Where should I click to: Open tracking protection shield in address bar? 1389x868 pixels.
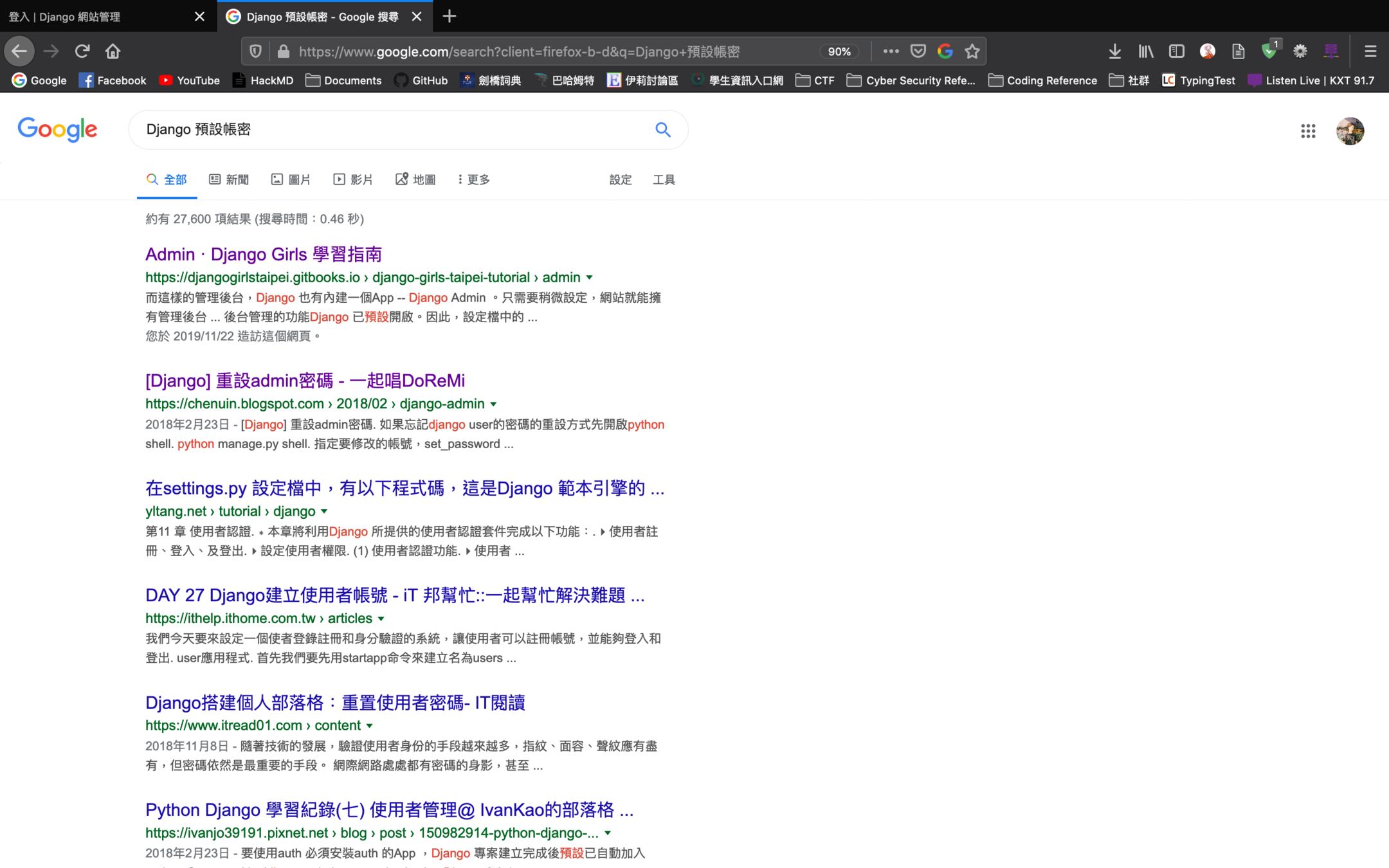(x=255, y=51)
